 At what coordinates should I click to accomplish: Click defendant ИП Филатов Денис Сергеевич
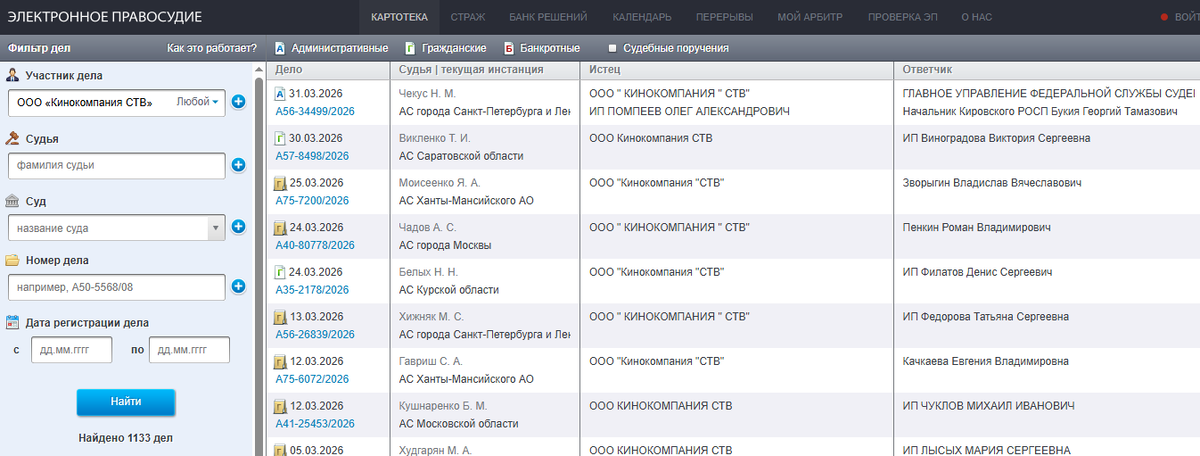pos(979,272)
